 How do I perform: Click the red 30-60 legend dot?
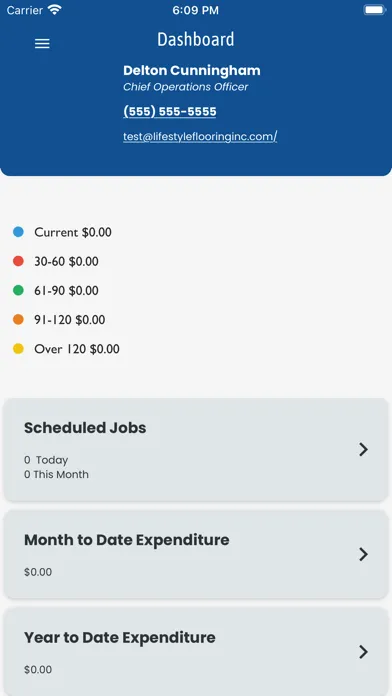coord(18,261)
